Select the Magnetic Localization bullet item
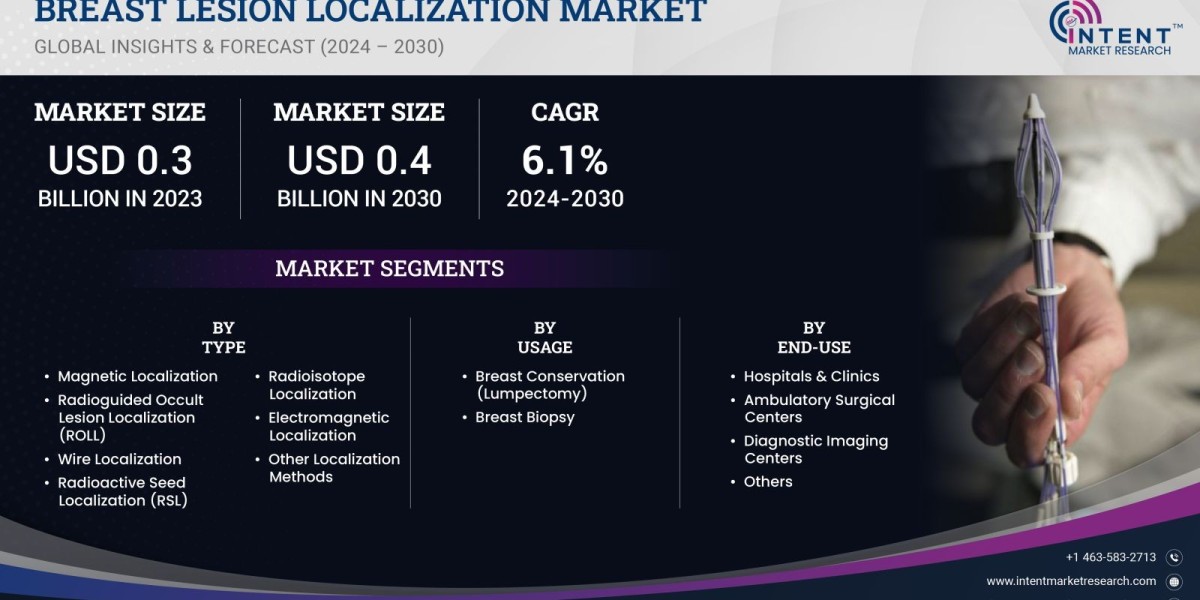 (x=137, y=376)
